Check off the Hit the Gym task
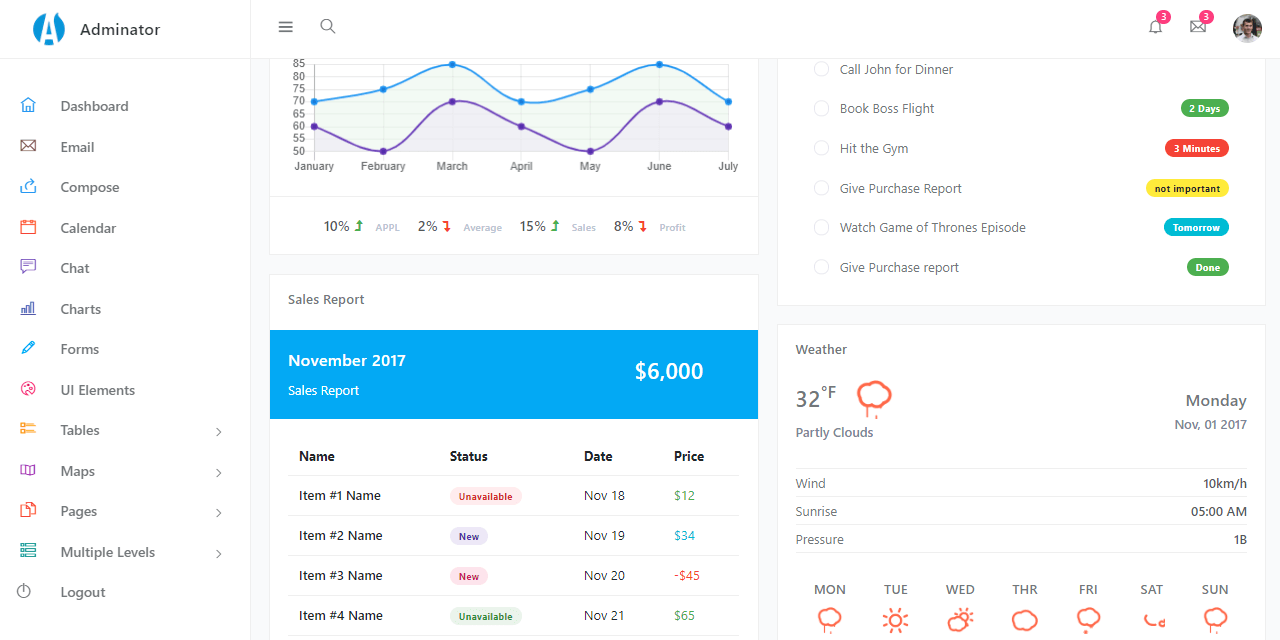Screen dimensions: 1280x640 point(821,148)
